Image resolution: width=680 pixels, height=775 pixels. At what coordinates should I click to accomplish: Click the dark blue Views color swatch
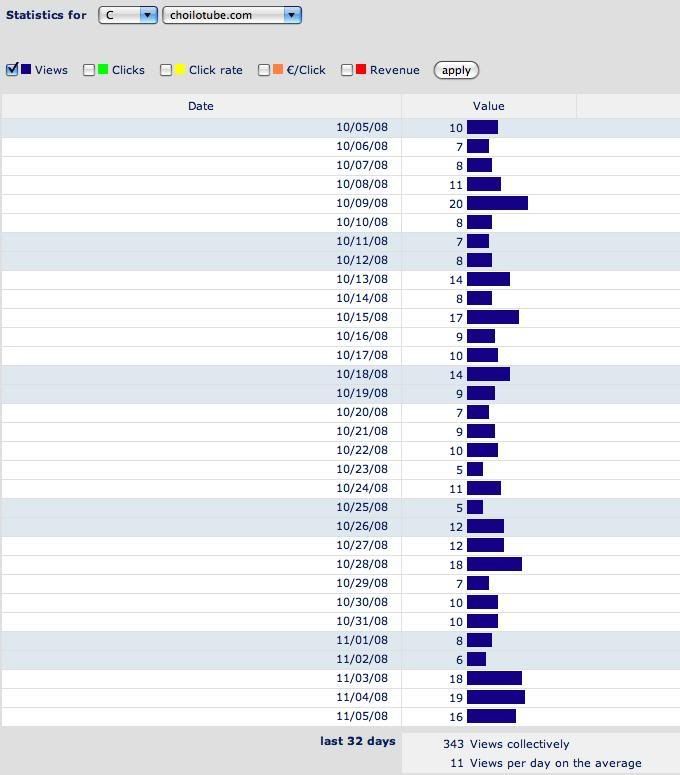pos(26,70)
